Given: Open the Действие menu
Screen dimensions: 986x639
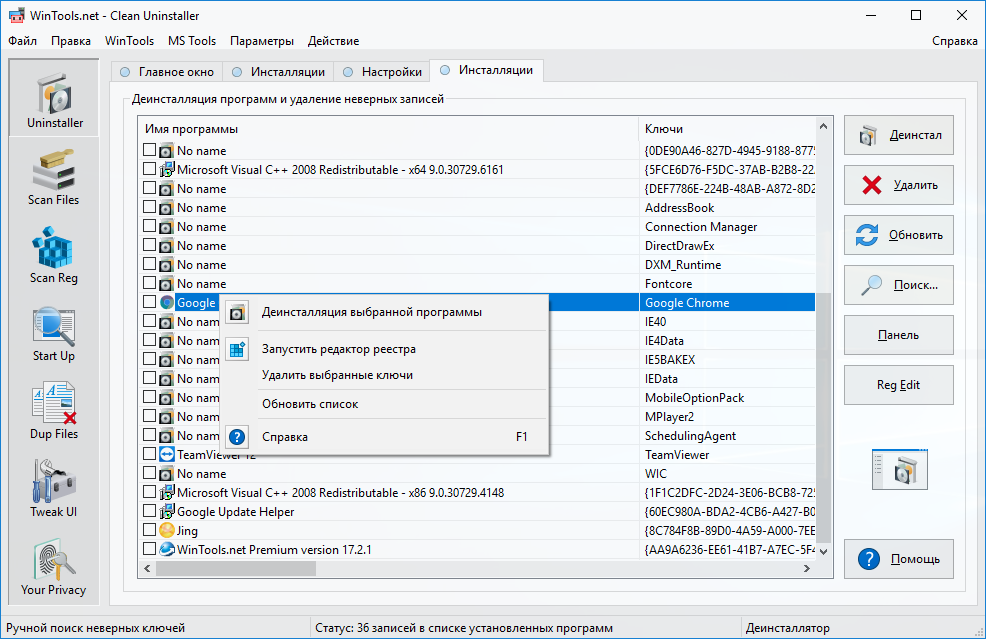Looking at the screenshot, I should tap(333, 41).
